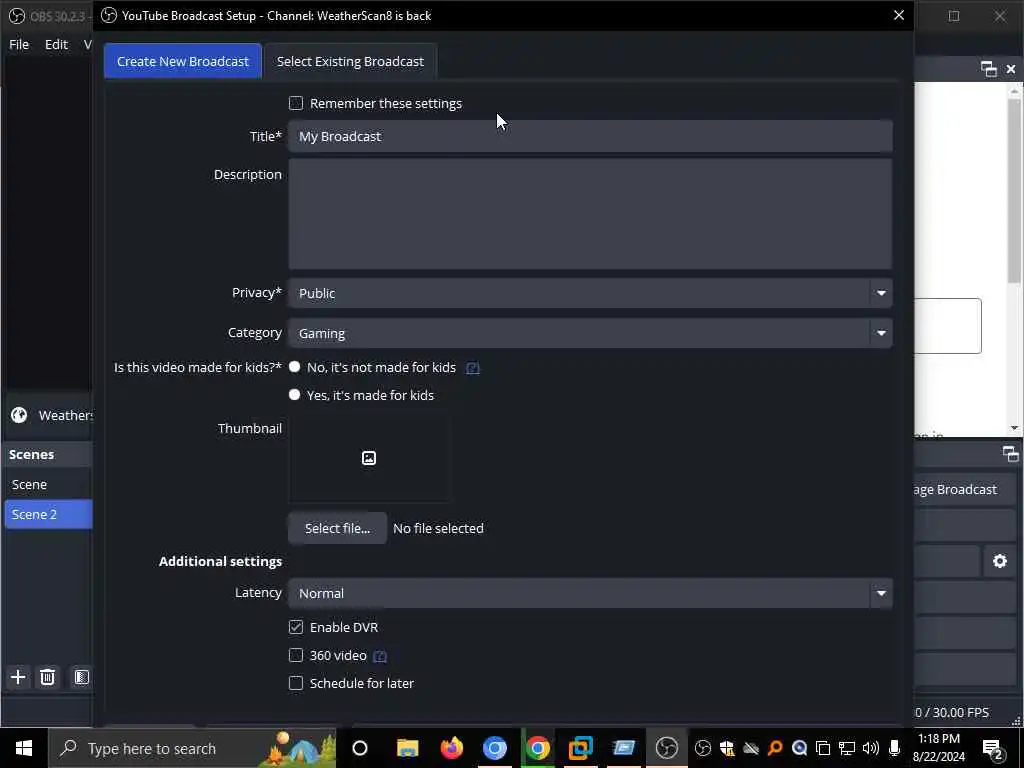The image size is (1024, 768).
Task: Open the VMware app in the taskbar
Action: pyautogui.click(x=581, y=748)
